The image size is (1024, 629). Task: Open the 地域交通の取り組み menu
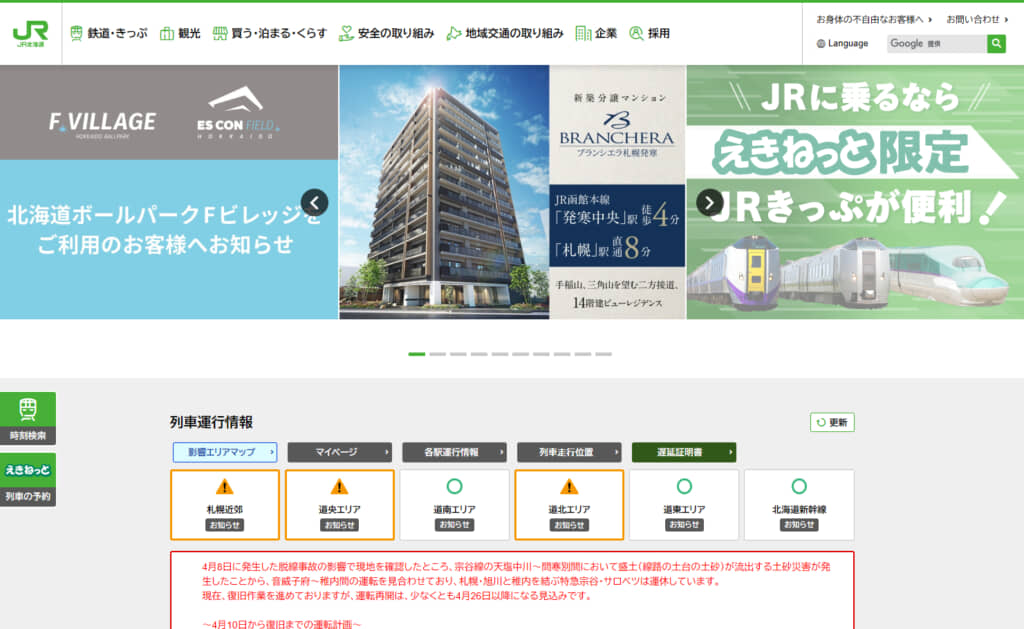pos(504,33)
